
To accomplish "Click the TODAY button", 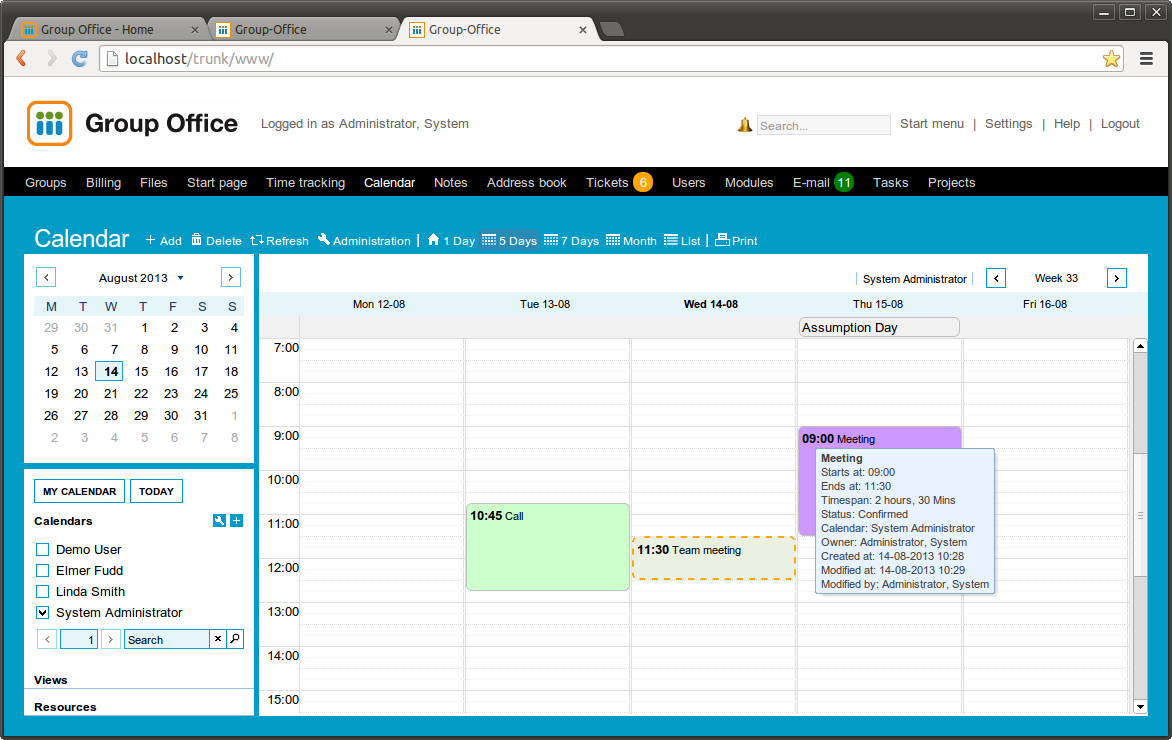I will point(156,491).
